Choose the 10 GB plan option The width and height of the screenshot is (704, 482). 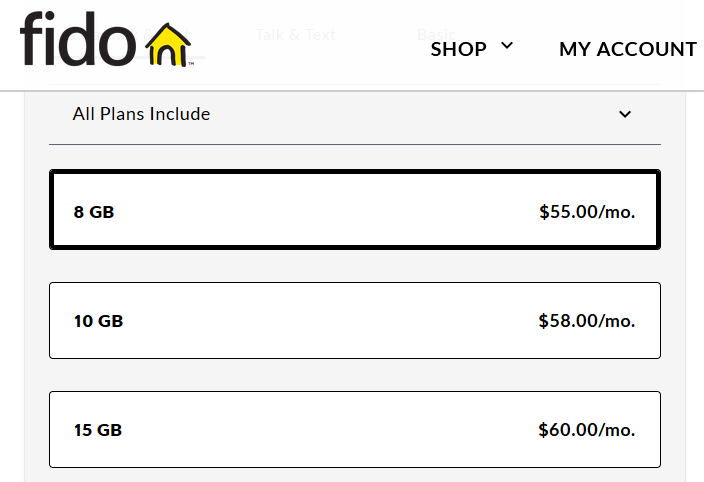[98, 321]
